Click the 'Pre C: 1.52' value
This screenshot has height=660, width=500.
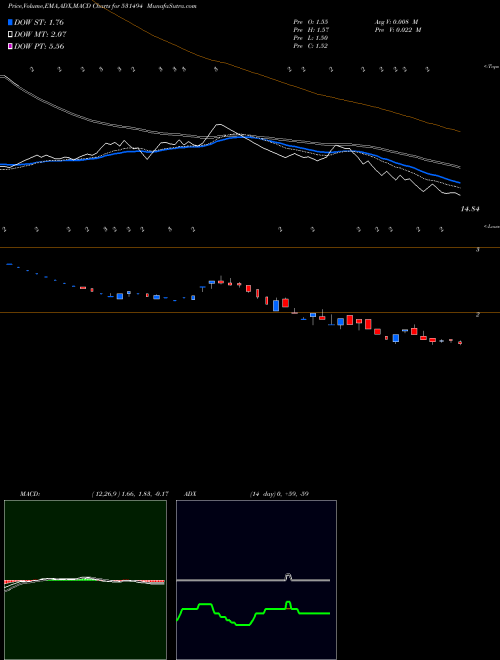(311, 46)
